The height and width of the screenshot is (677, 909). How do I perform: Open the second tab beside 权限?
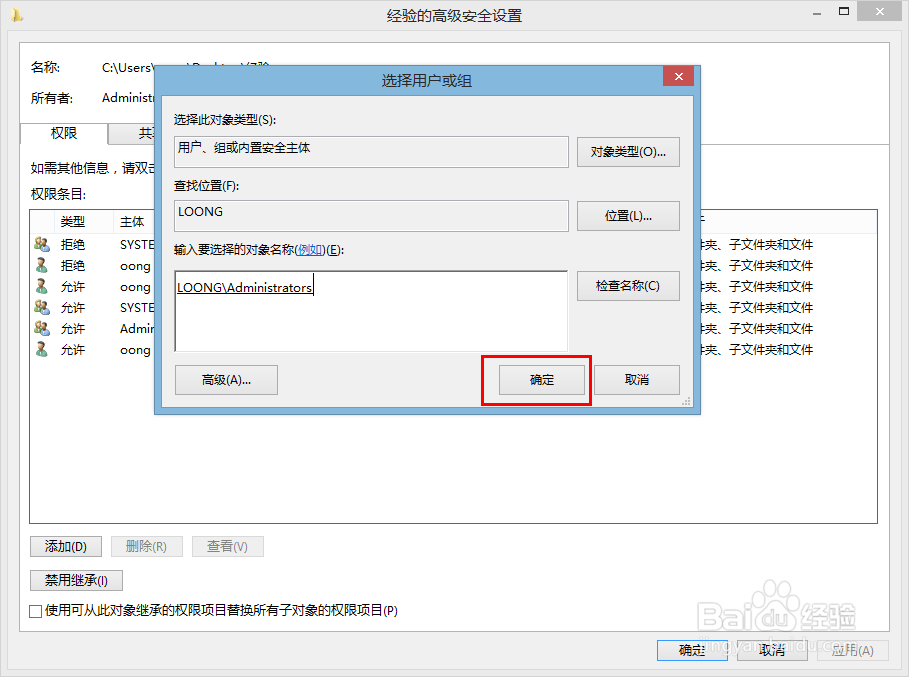[x=145, y=133]
